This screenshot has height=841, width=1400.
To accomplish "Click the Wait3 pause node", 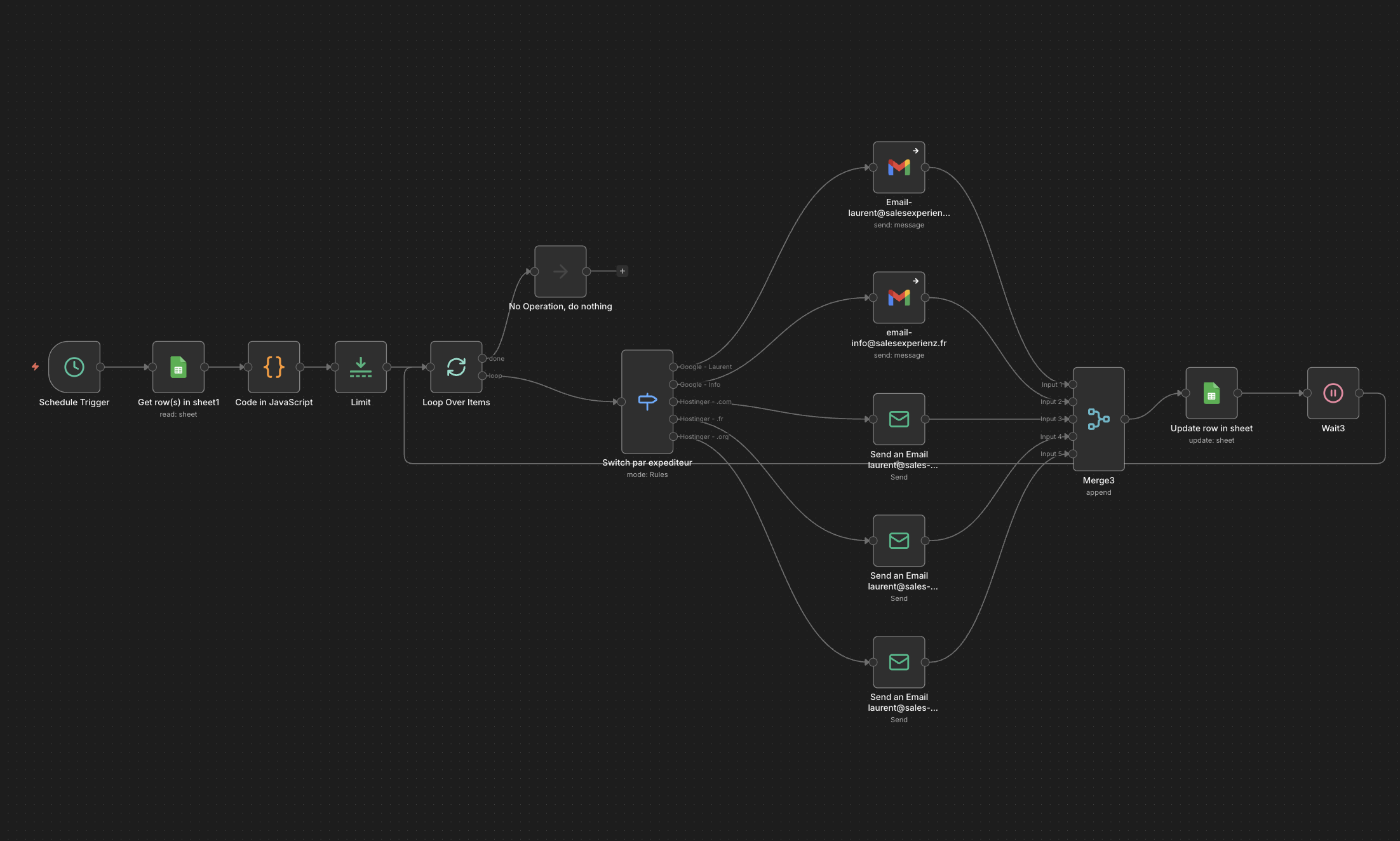I will (1332, 394).
